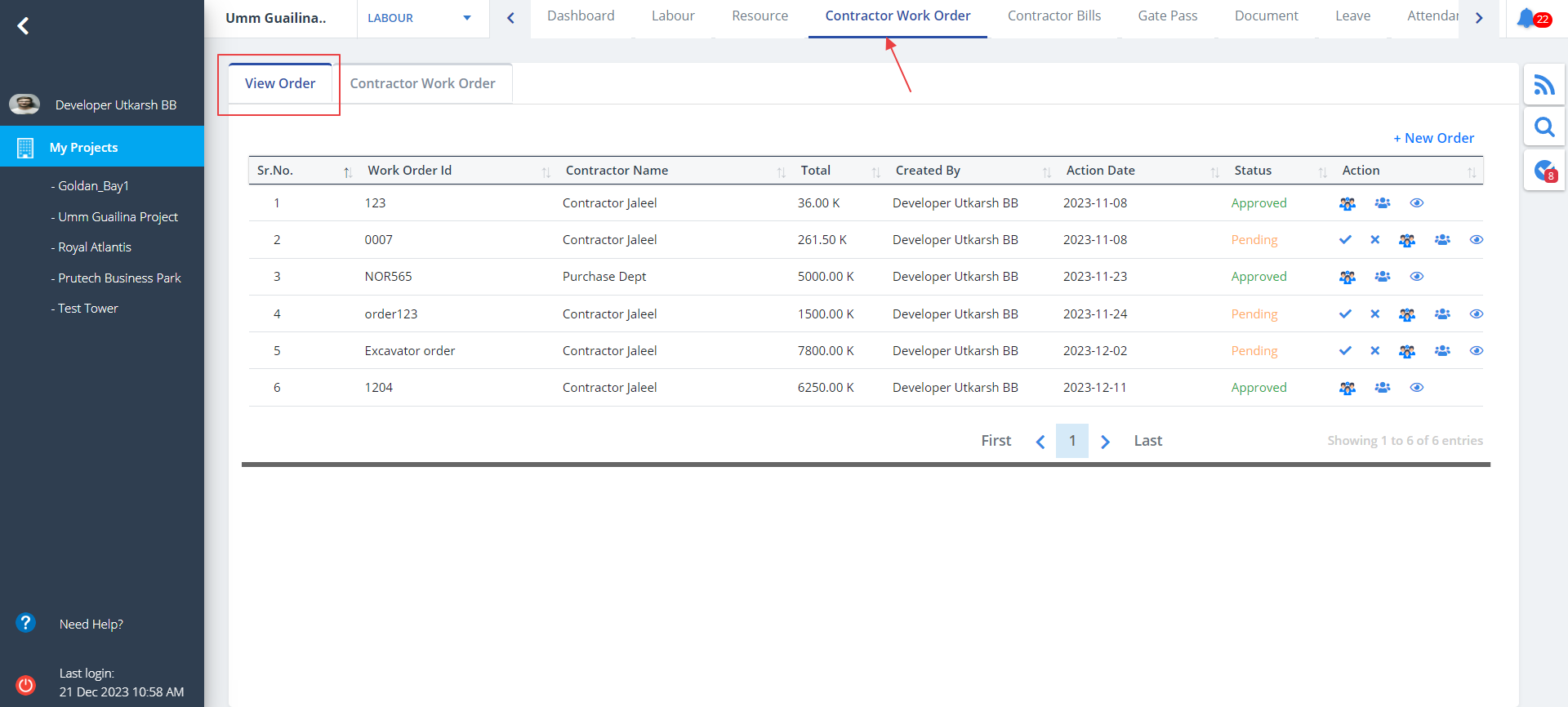Screen dimensions: 1568x707
Task: Sort table by Work Order Id column
Action: pos(409,171)
